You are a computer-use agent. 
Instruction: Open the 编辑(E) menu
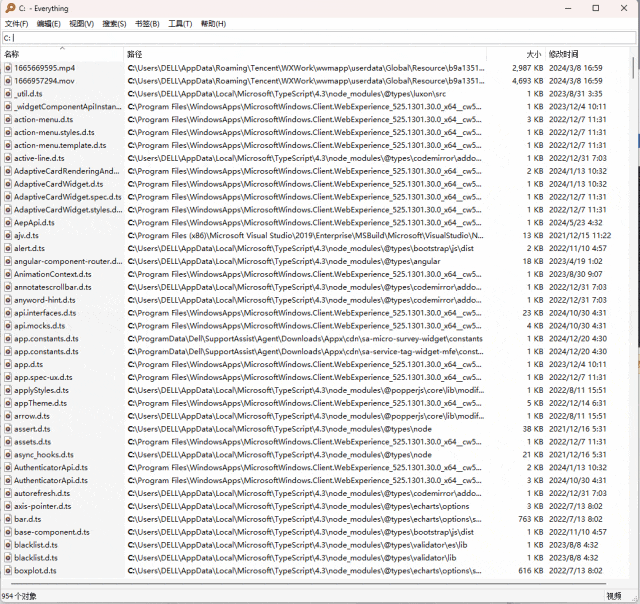(x=49, y=24)
